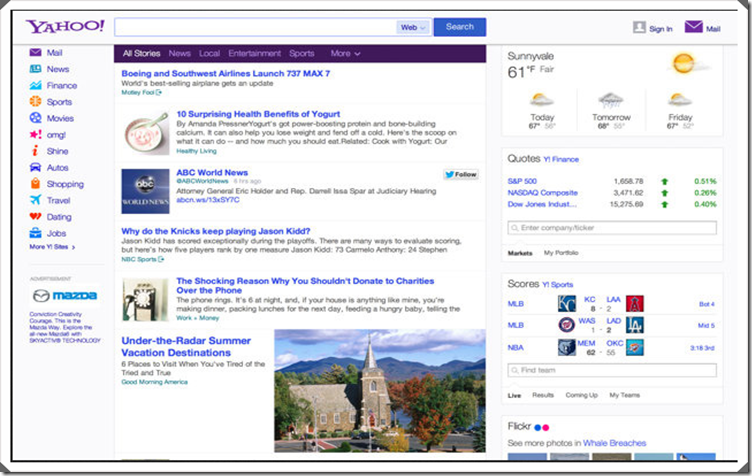Click the Oklahoma City Thunder logo
The width and height of the screenshot is (752, 476).
tap(635, 347)
